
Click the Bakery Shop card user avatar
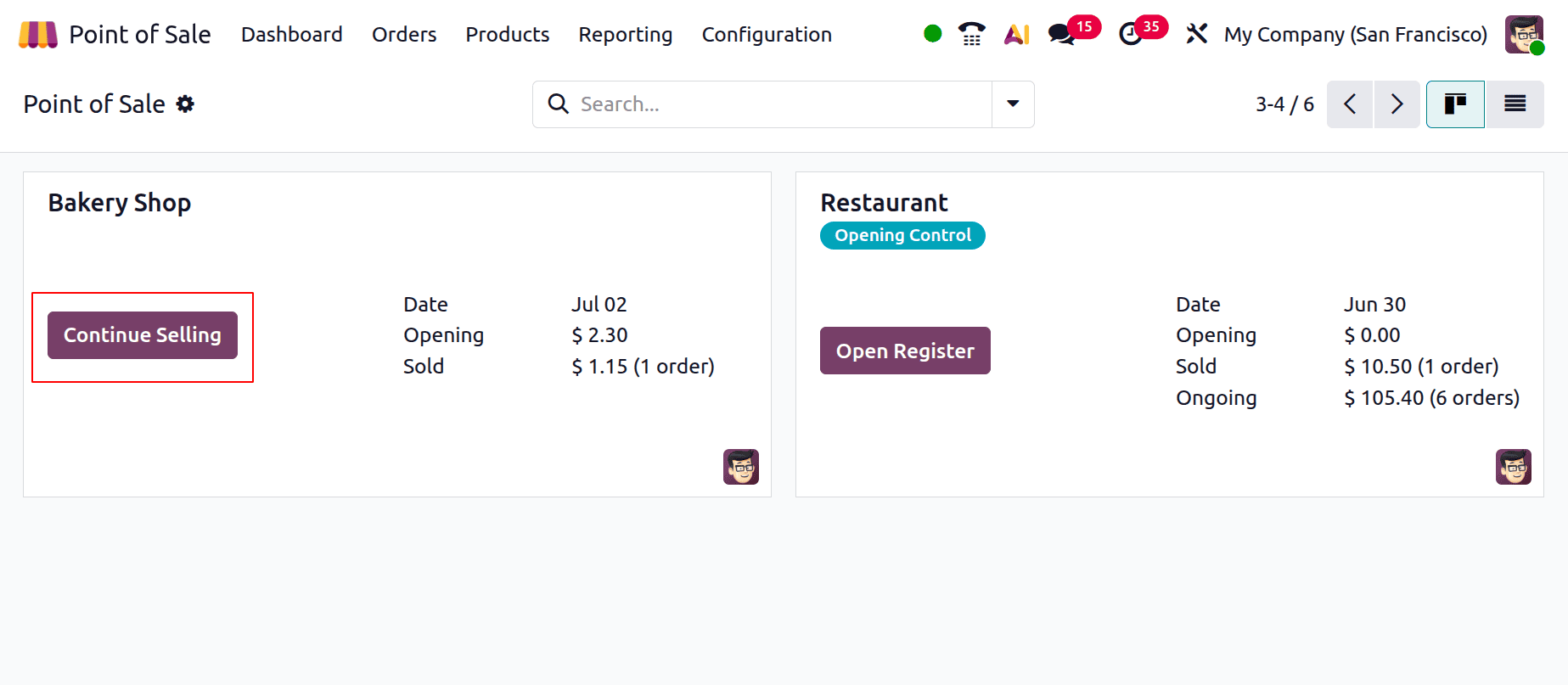(741, 467)
